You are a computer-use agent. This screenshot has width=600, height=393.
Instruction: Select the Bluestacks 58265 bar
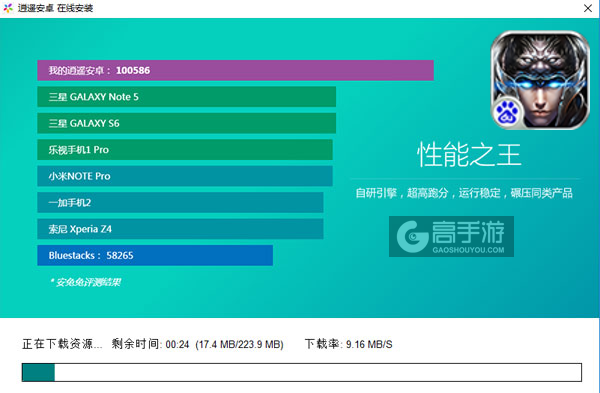[x=155, y=255]
